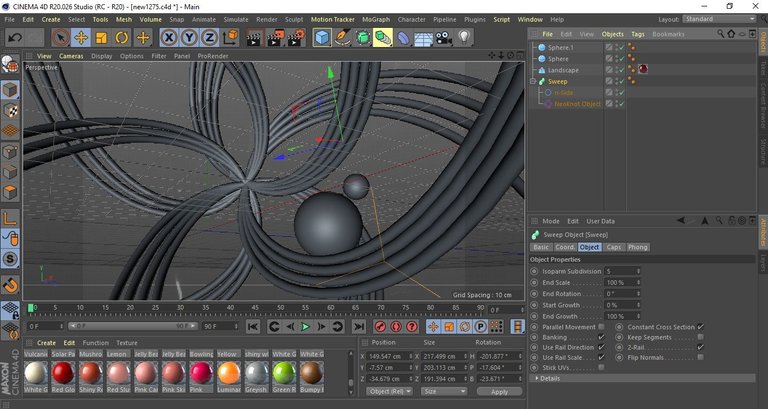This screenshot has width=768, height=409.
Task: Open the spline pen tool
Action: [342, 38]
